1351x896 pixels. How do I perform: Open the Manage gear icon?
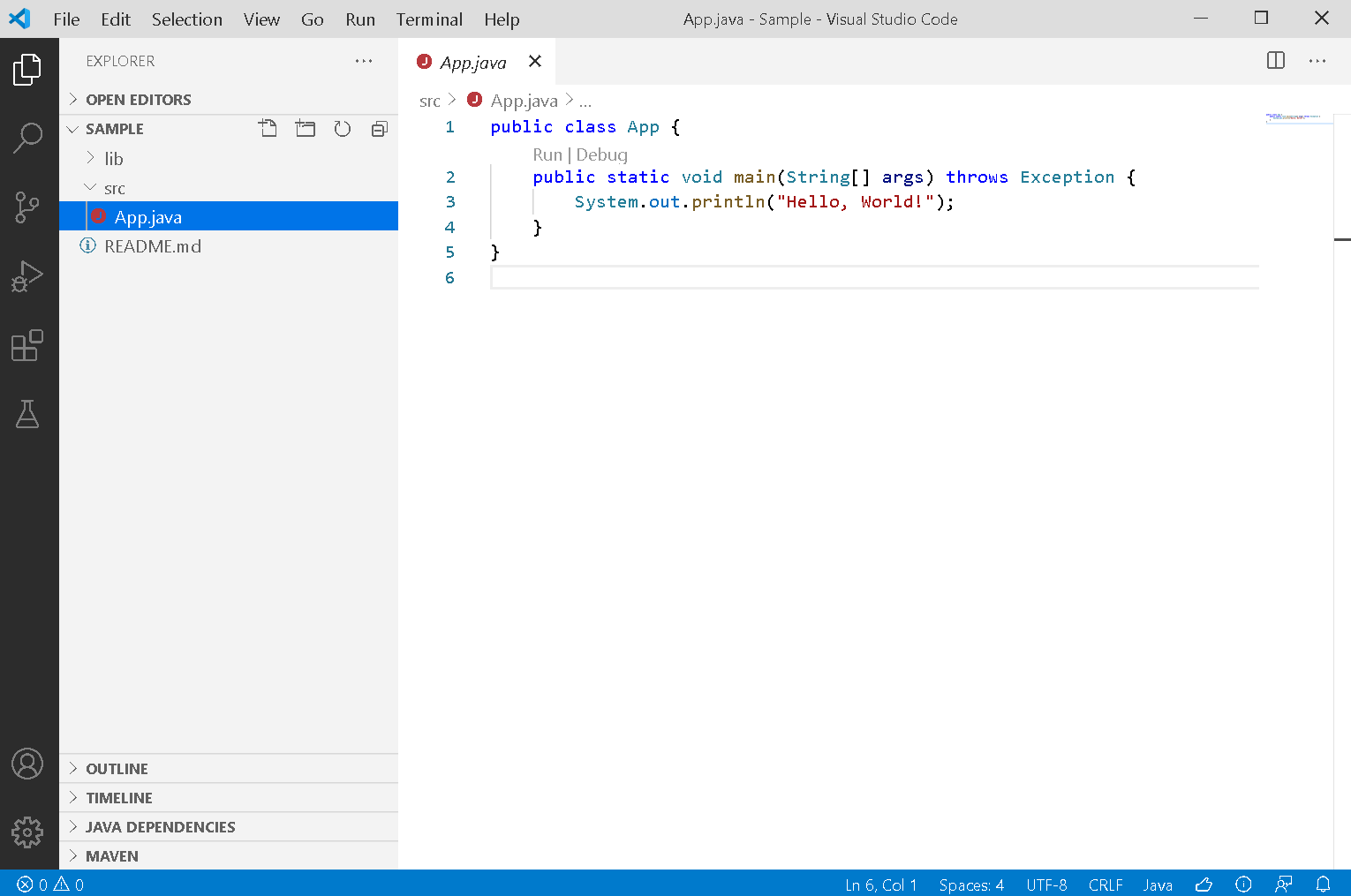27,832
